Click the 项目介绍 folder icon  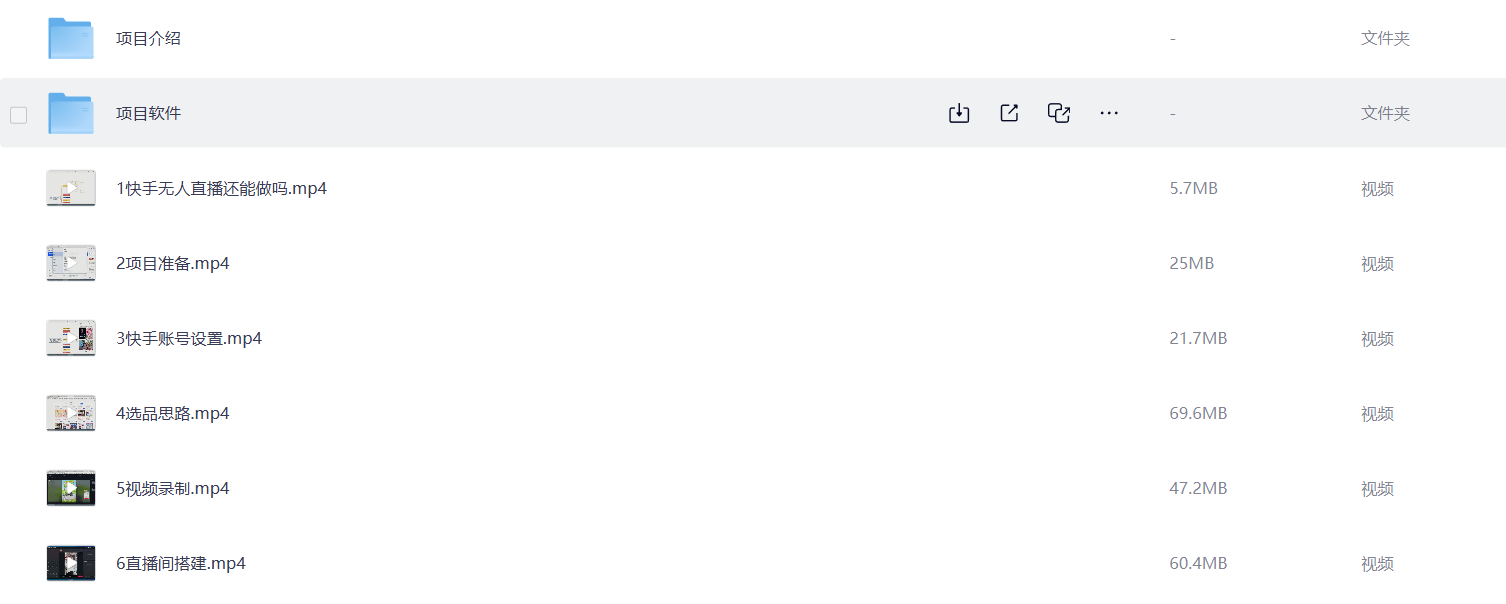coord(71,38)
